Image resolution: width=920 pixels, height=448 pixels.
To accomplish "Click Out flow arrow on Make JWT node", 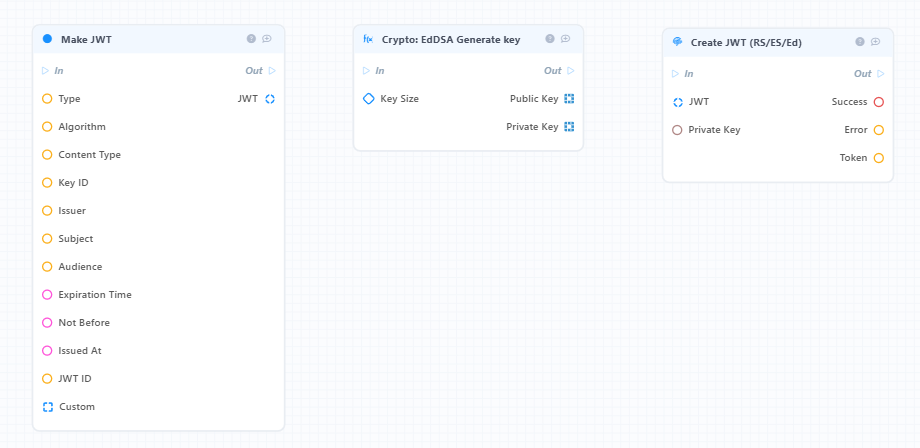I will point(272,70).
